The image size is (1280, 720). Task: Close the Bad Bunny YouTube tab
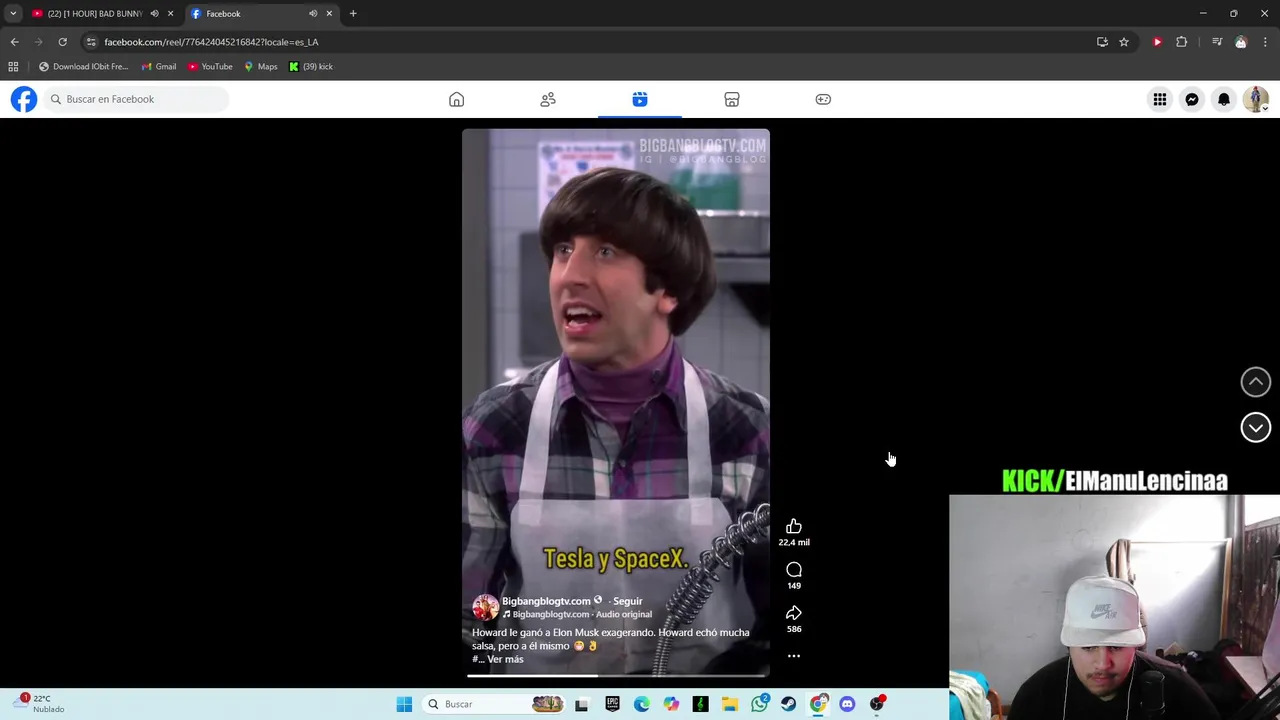(x=170, y=14)
